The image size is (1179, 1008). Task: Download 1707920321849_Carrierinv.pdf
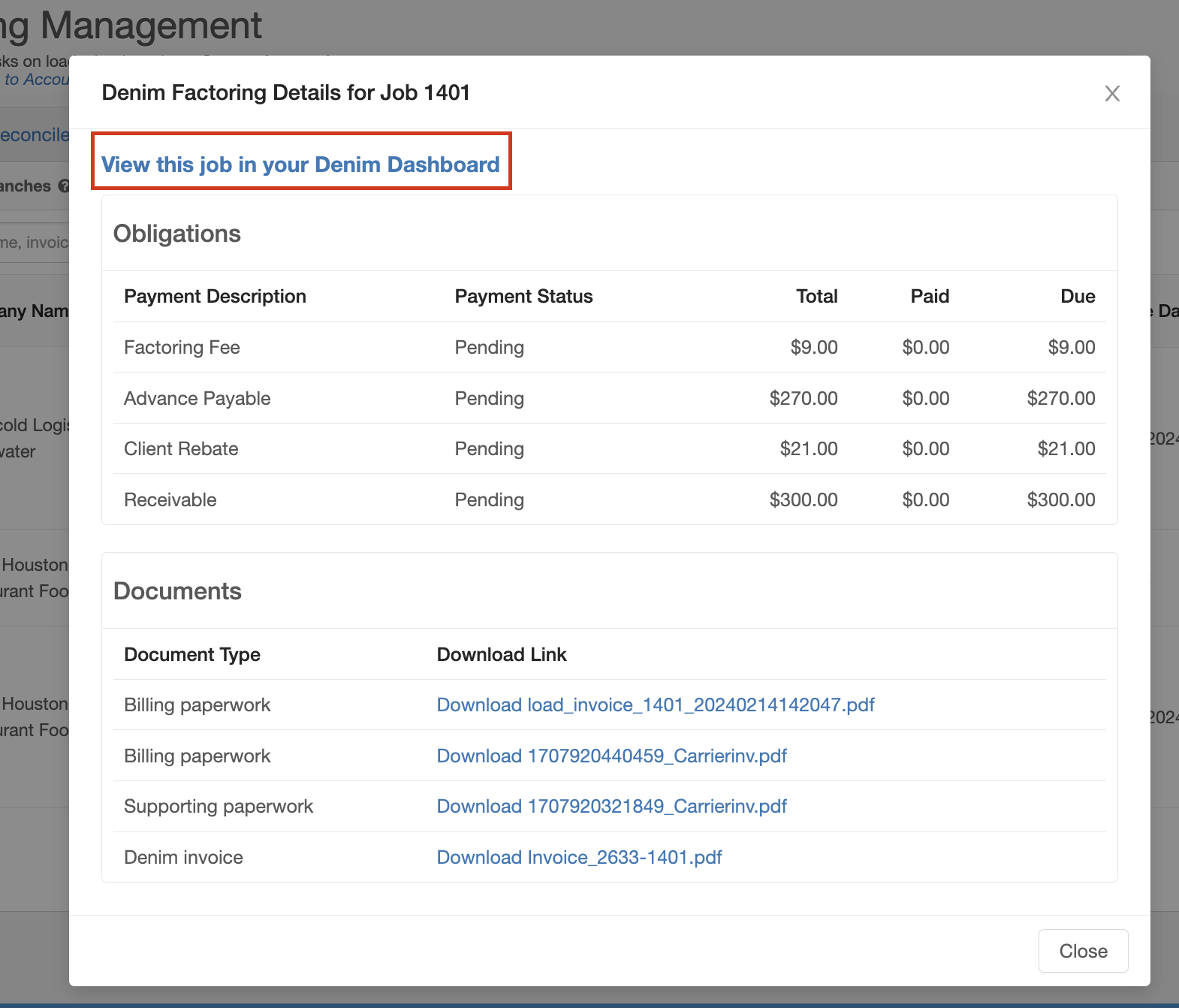tap(612, 806)
